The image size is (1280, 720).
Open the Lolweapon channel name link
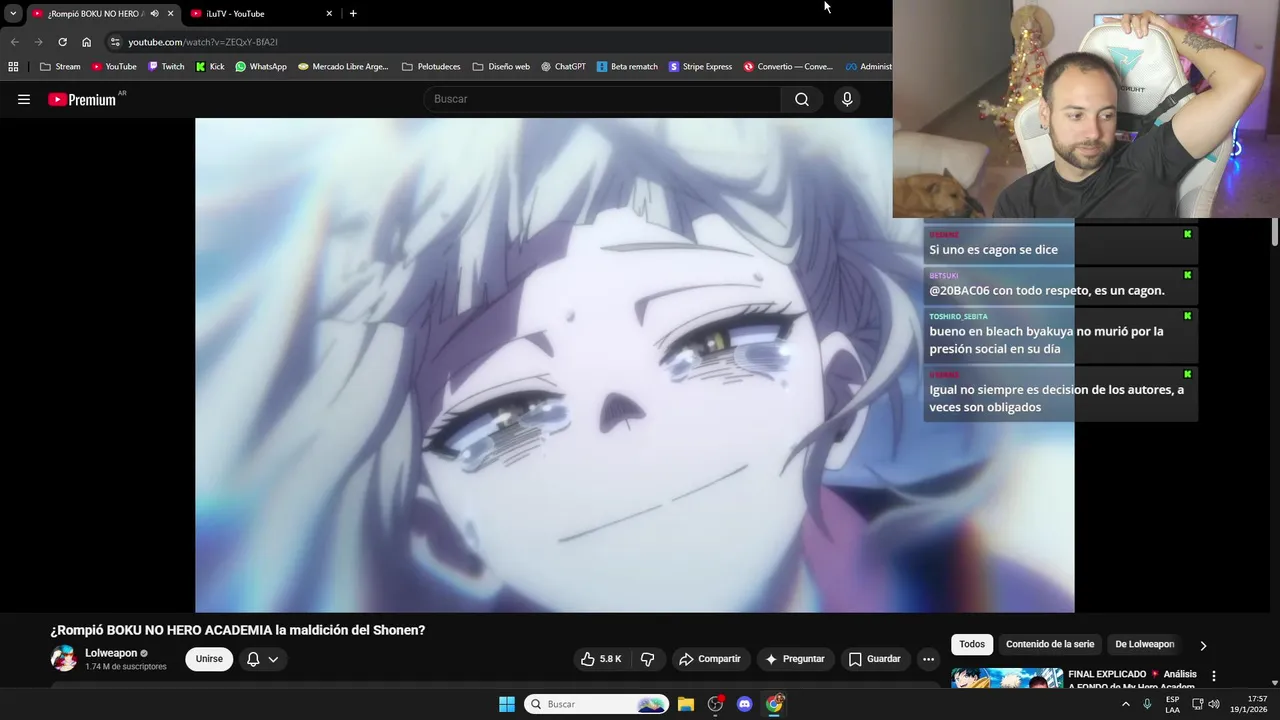[x=111, y=653]
